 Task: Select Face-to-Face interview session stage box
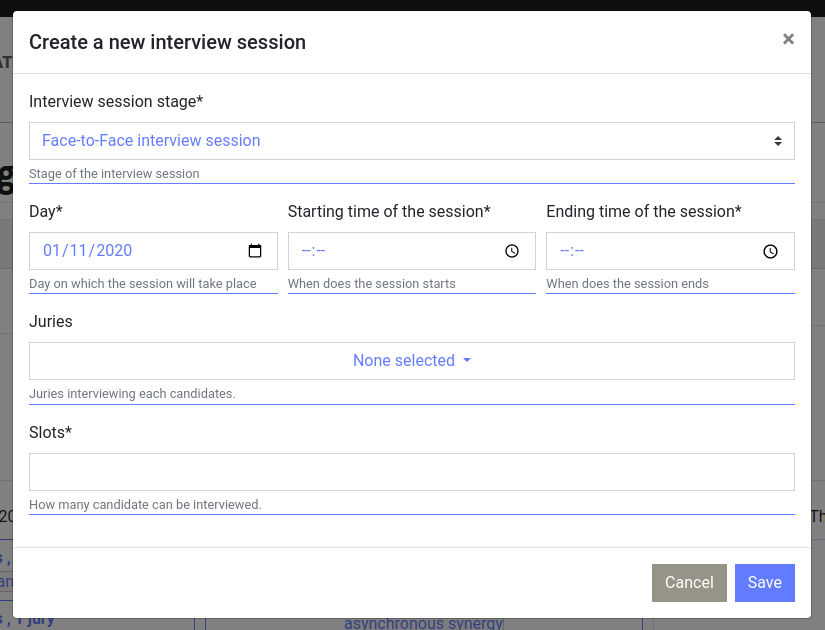(x=400, y=141)
